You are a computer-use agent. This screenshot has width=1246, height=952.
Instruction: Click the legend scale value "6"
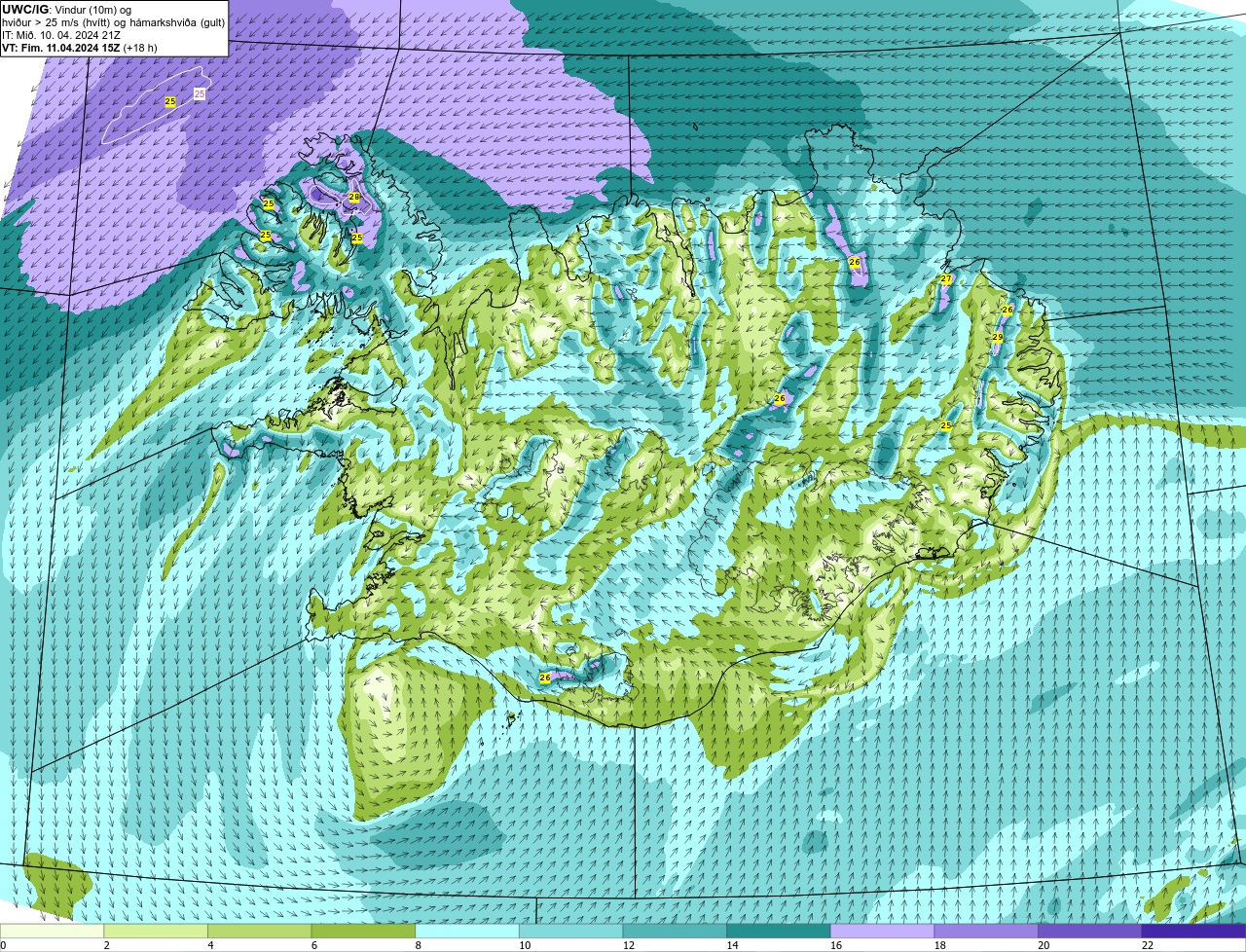[x=314, y=945]
